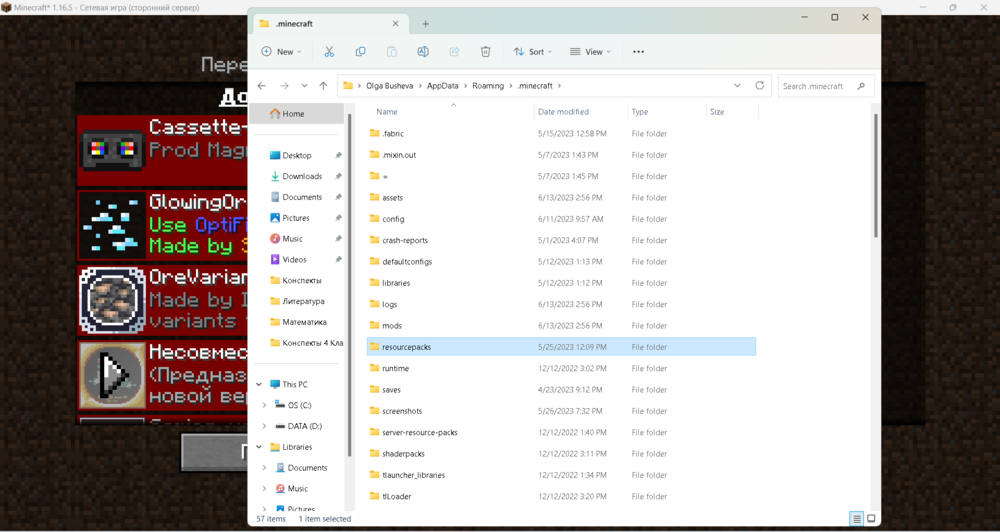1000x532 pixels.
Task: Open the New dropdown menu
Action: [281, 52]
